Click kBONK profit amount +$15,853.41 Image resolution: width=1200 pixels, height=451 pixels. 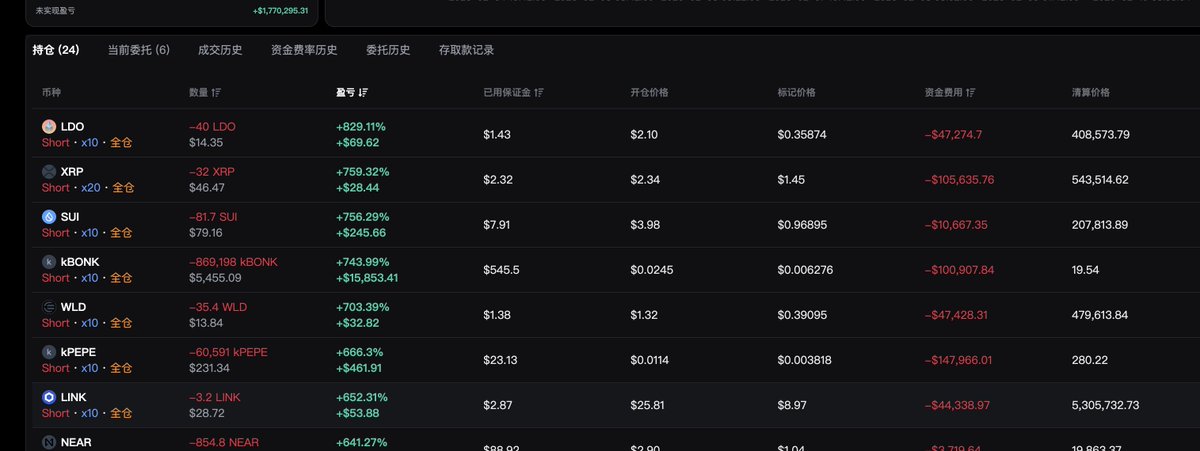click(x=367, y=278)
